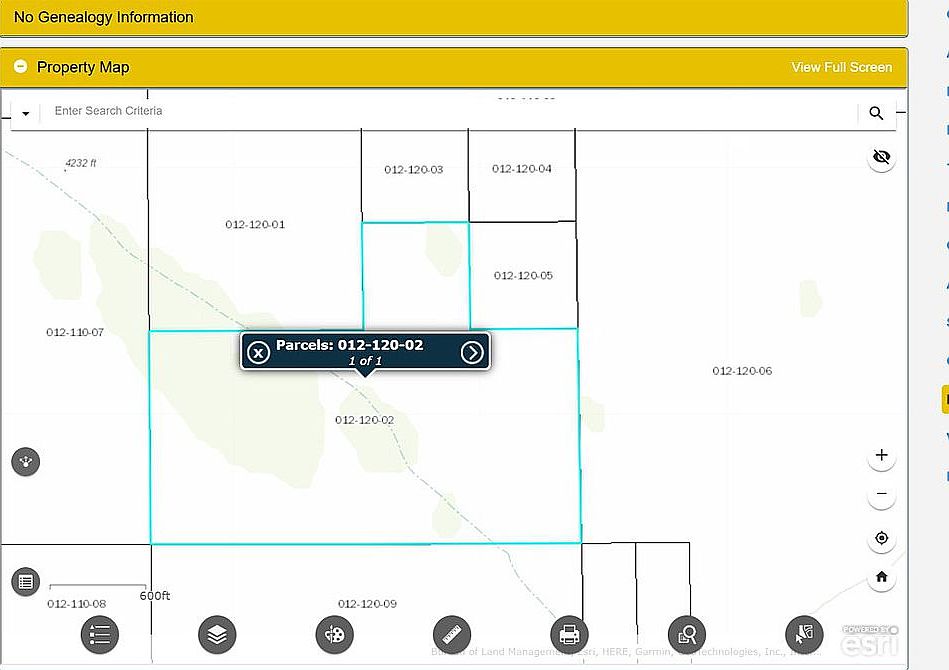949x670 pixels.
Task: Click the find my location button
Action: pyautogui.click(x=881, y=538)
